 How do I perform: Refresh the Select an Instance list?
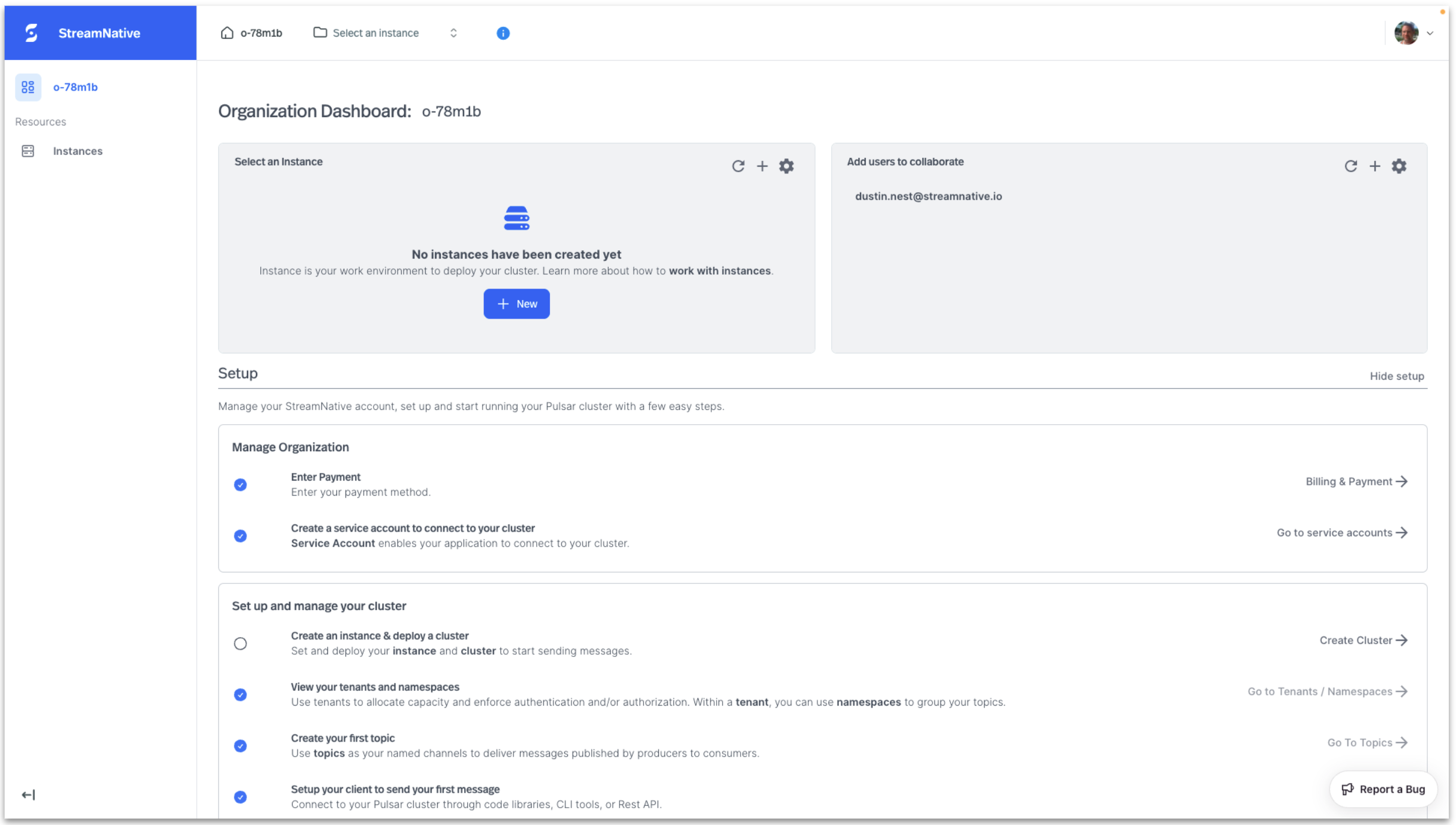739,166
